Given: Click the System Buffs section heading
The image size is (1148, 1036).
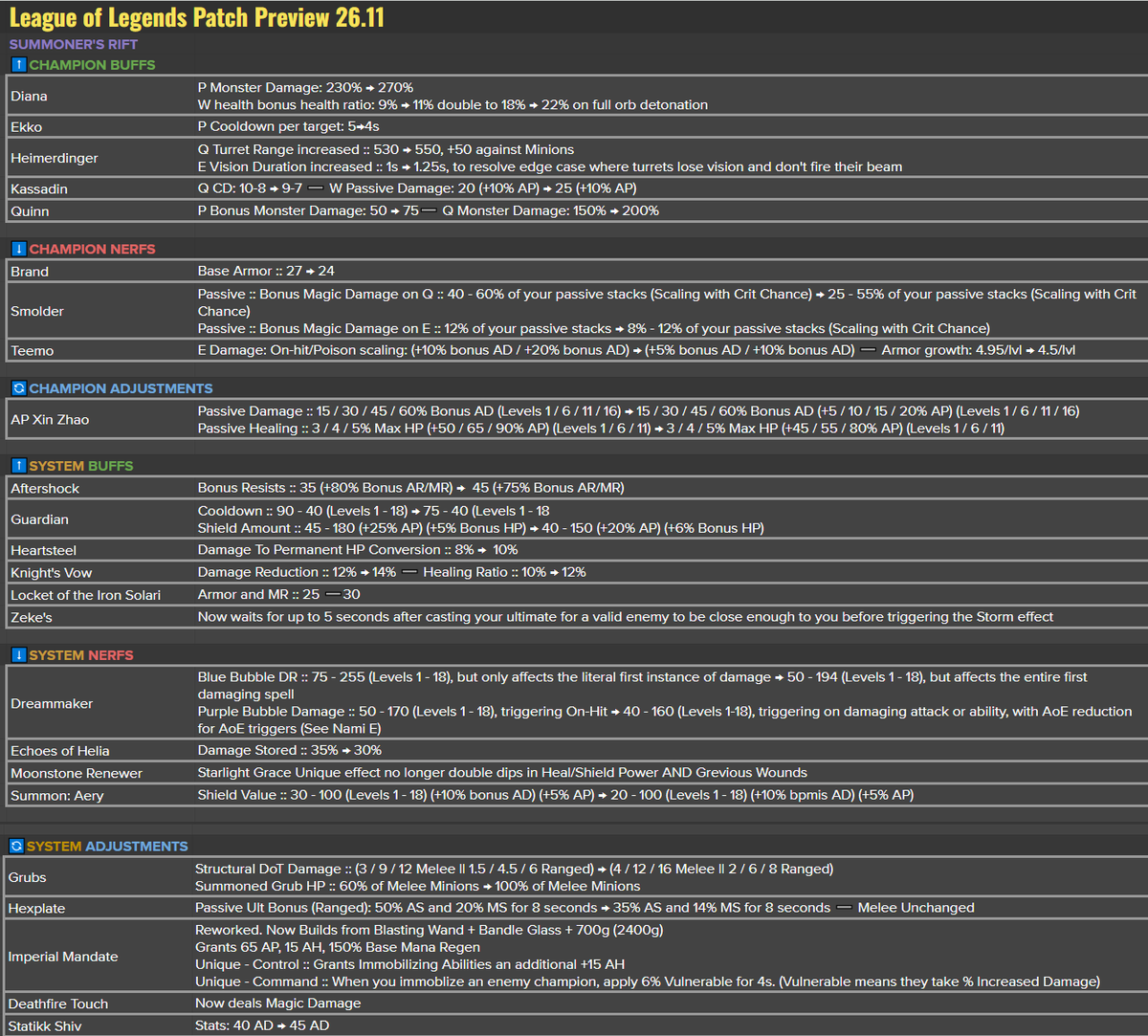Looking at the screenshot, I should click(81, 466).
